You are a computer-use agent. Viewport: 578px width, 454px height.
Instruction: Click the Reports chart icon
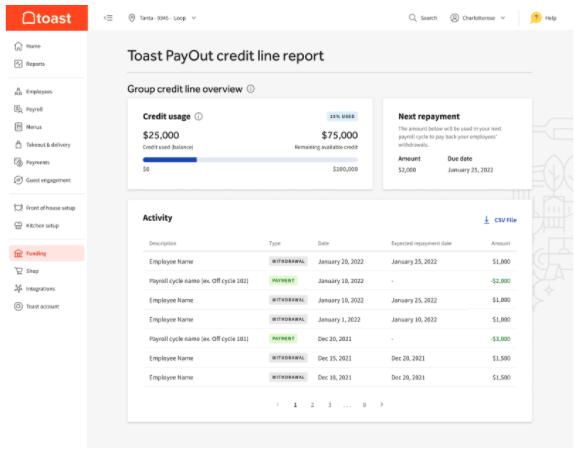coord(18,64)
